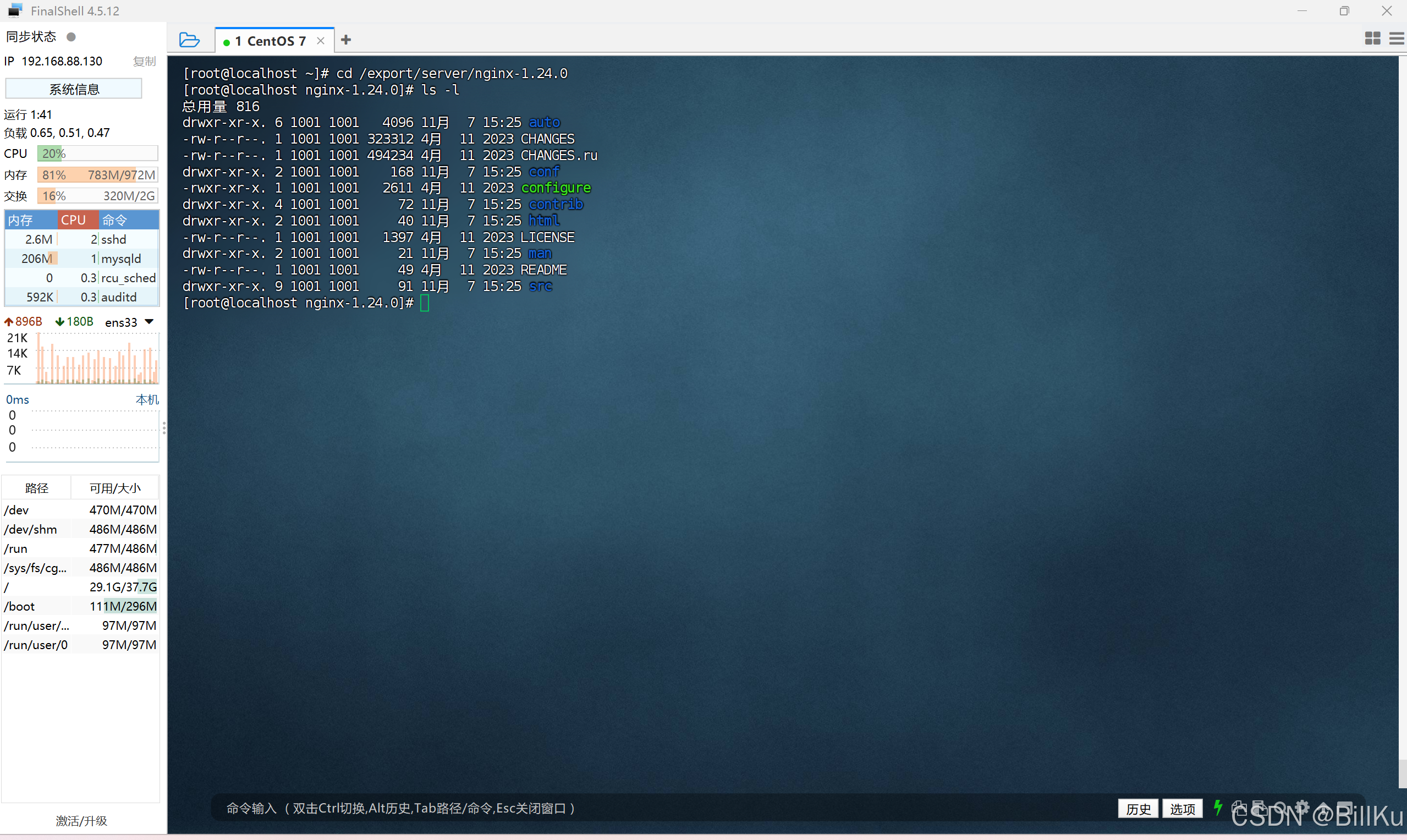Click the configure file in terminal listing
This screenshot has height=840, width=1407.
point(556,188)
